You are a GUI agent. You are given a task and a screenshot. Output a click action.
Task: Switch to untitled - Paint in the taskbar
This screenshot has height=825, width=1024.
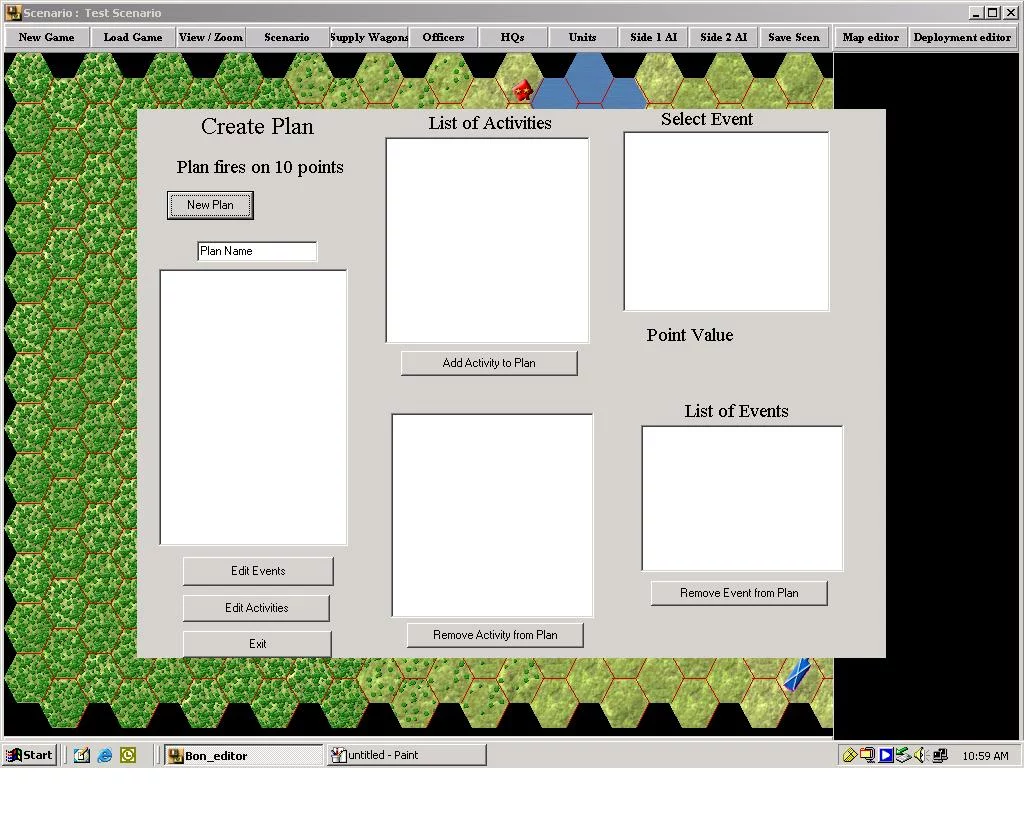click(x=406, y=755)
